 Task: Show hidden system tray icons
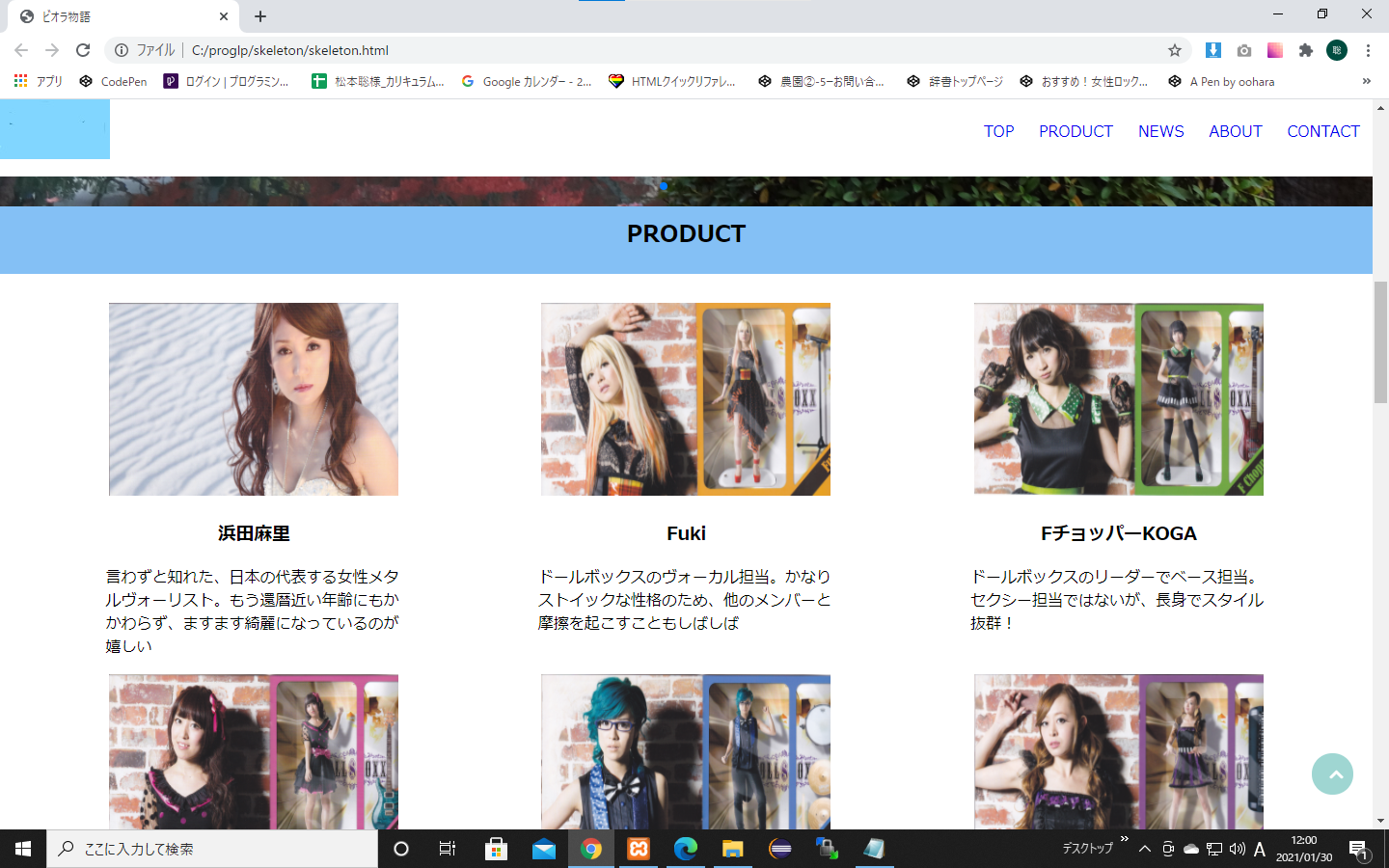(x=1144, y=849)
